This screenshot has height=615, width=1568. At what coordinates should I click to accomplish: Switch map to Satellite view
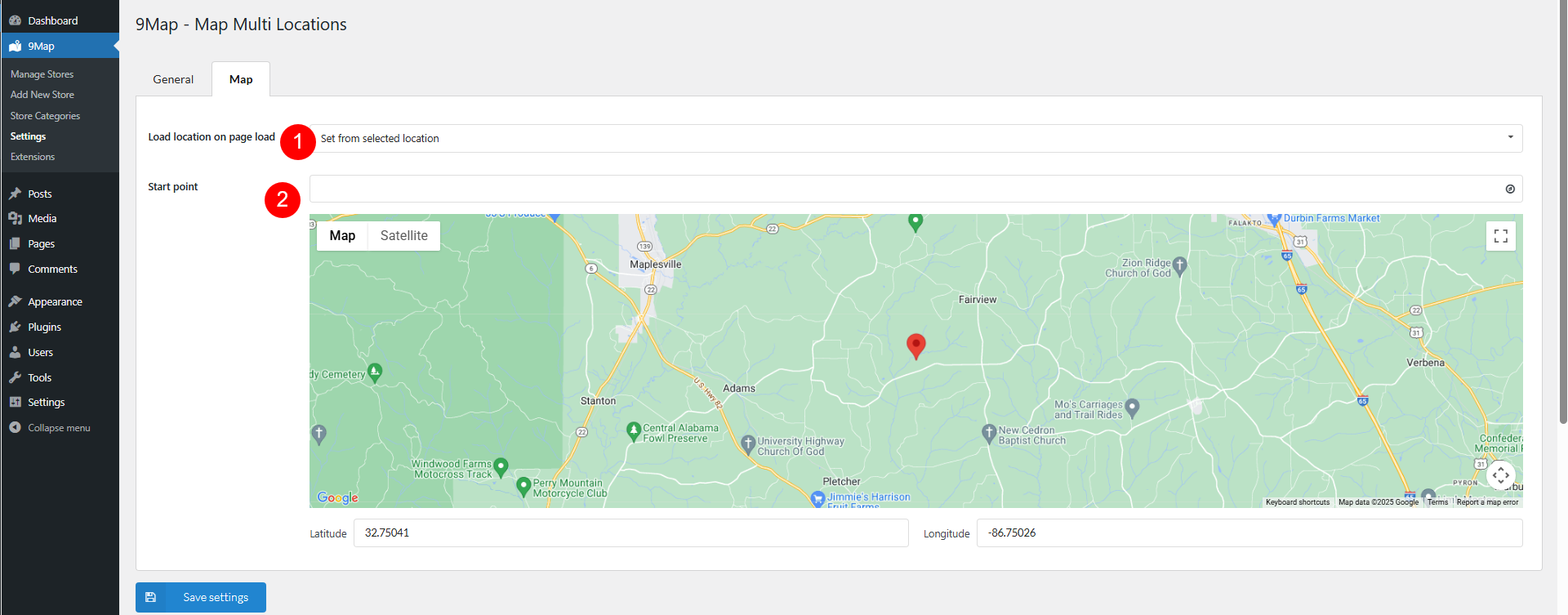(404, 235)
